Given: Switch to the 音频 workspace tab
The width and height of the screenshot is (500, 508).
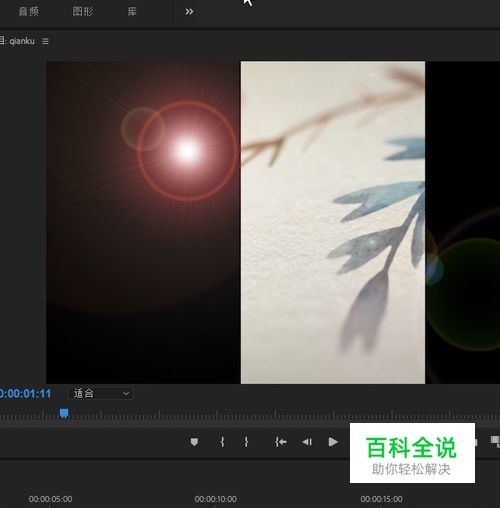Looking at the screenshot, I should coord(28,12).
